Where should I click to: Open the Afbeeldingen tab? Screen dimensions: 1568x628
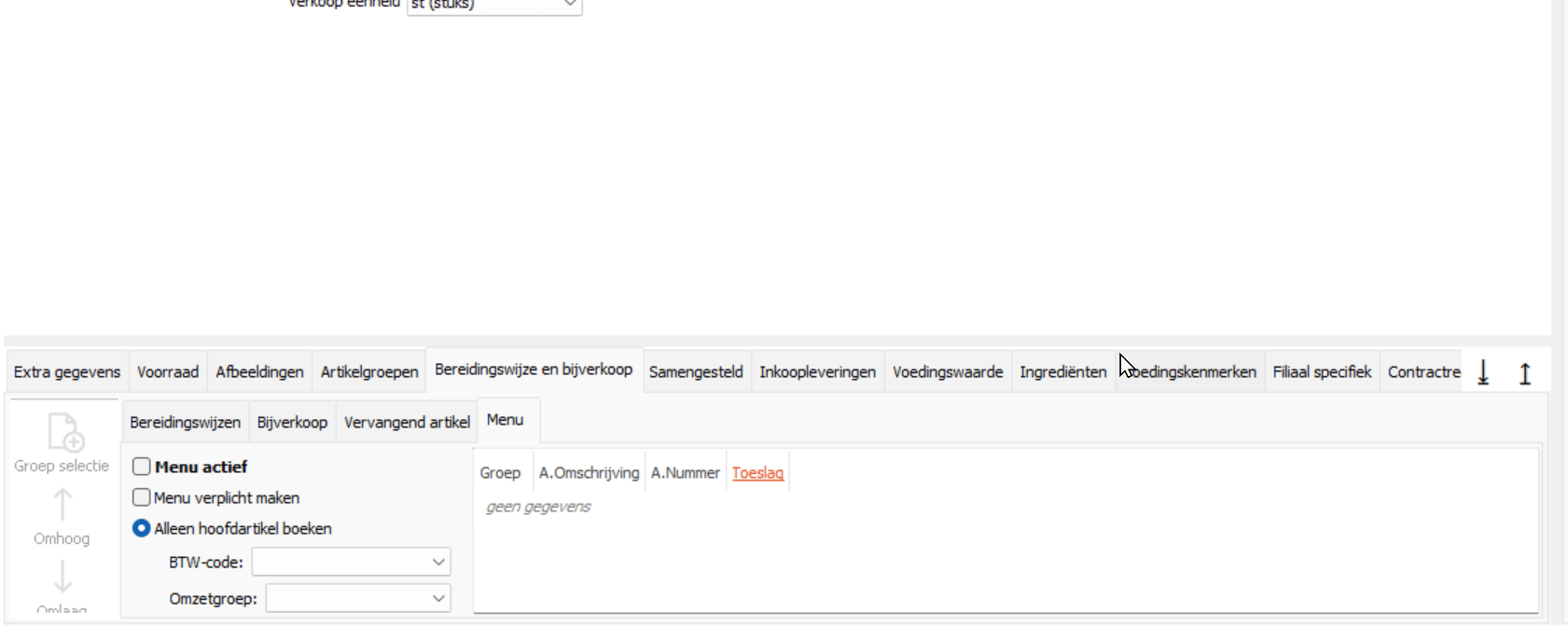(x=259, y=371)
